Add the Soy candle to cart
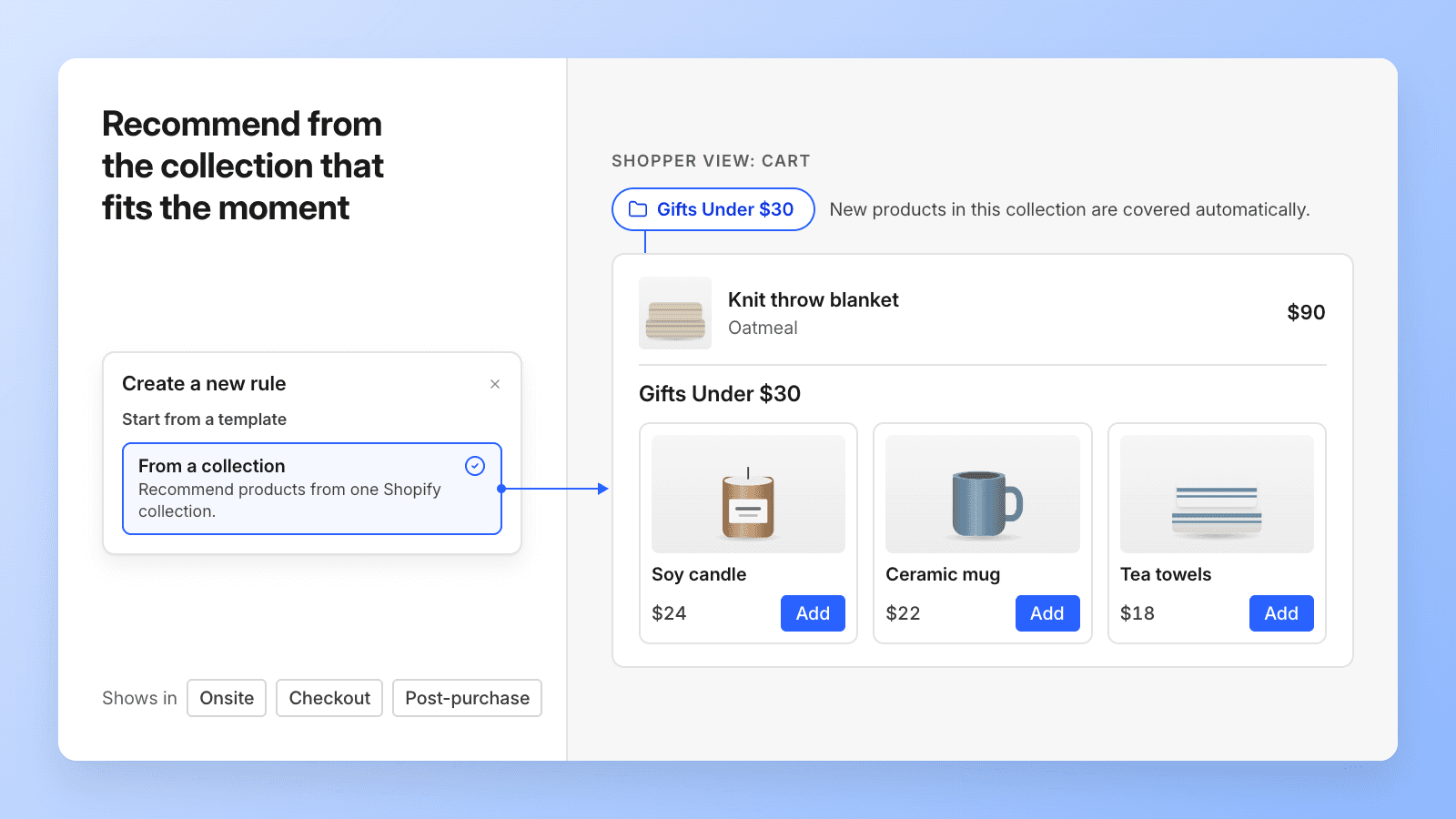1456x819 pixels. [x=813, y=613]
